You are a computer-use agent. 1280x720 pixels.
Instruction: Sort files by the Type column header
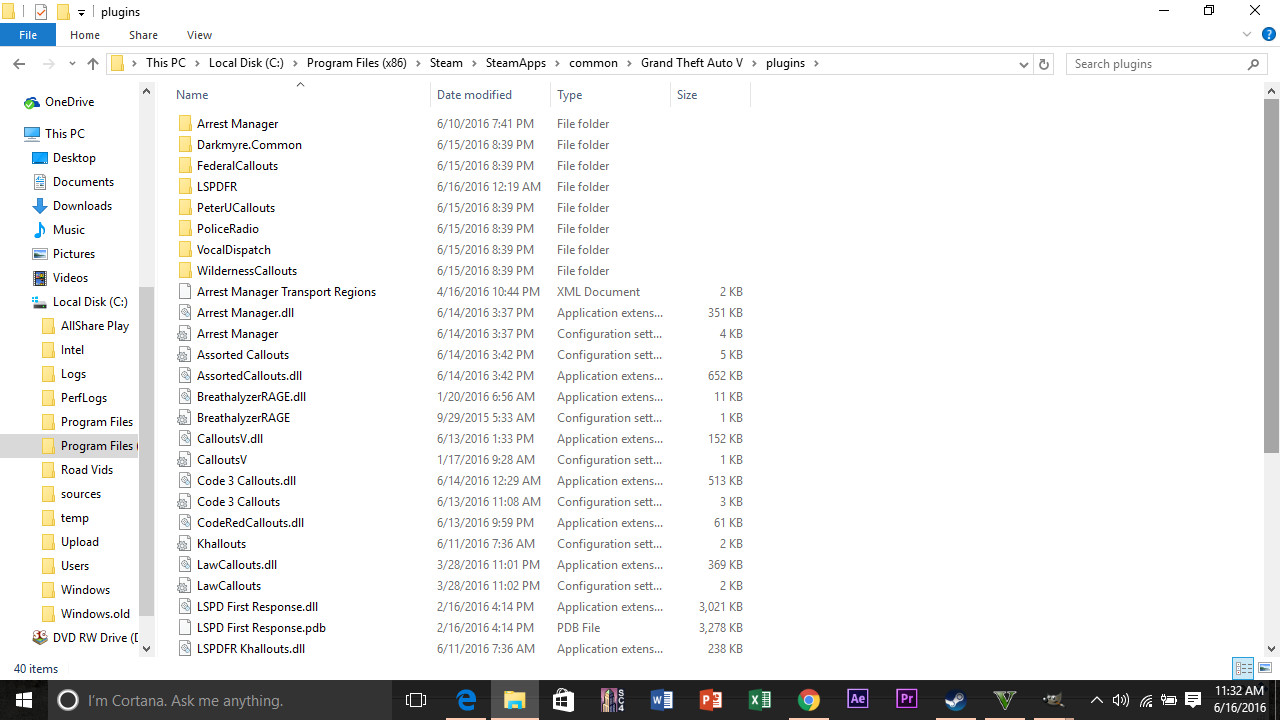610,95
